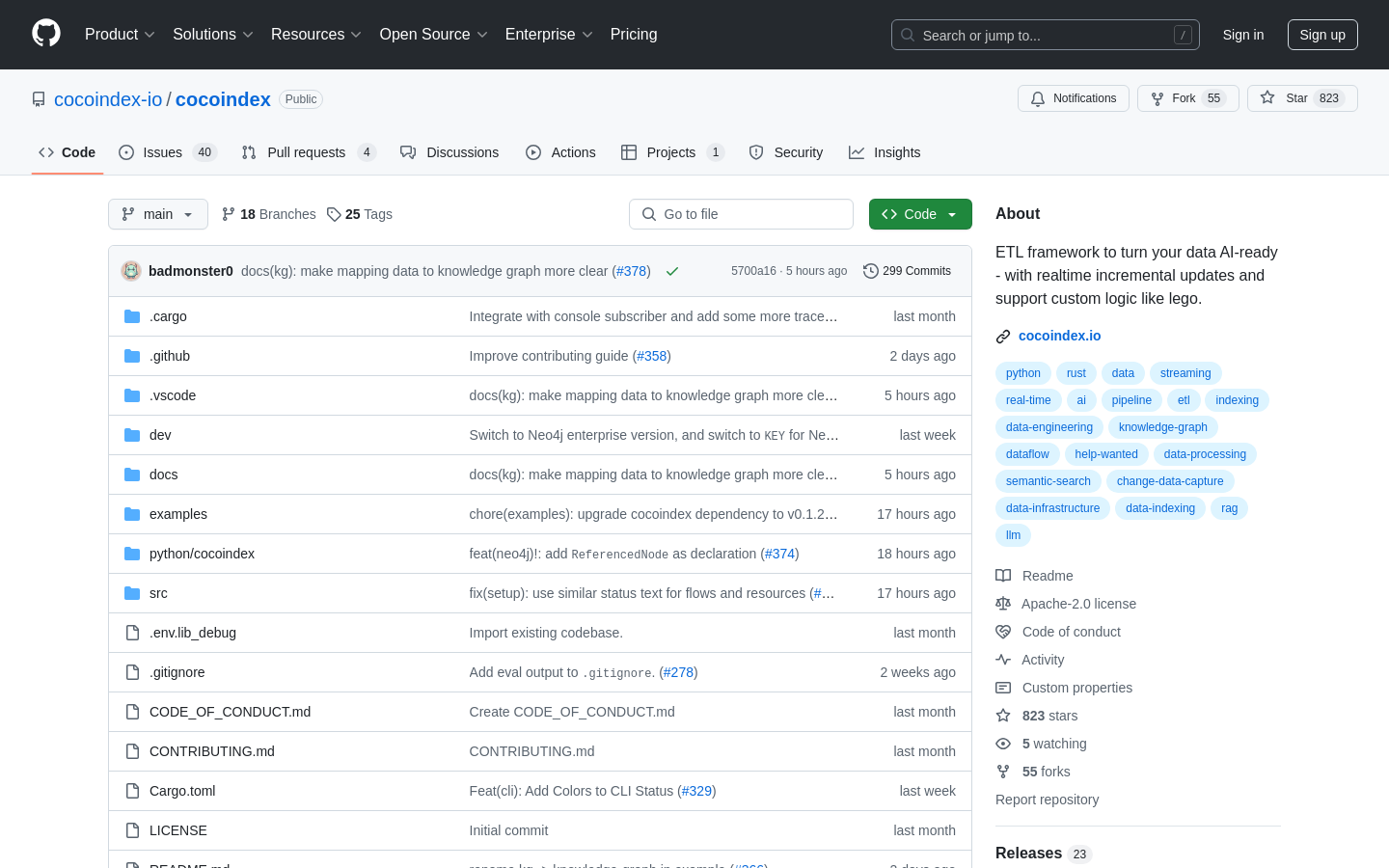Image resolution: width=1389 pixels, height=868 pixels.
Task: Click the green commit status checkmark
Action: (x=672, y=271)
